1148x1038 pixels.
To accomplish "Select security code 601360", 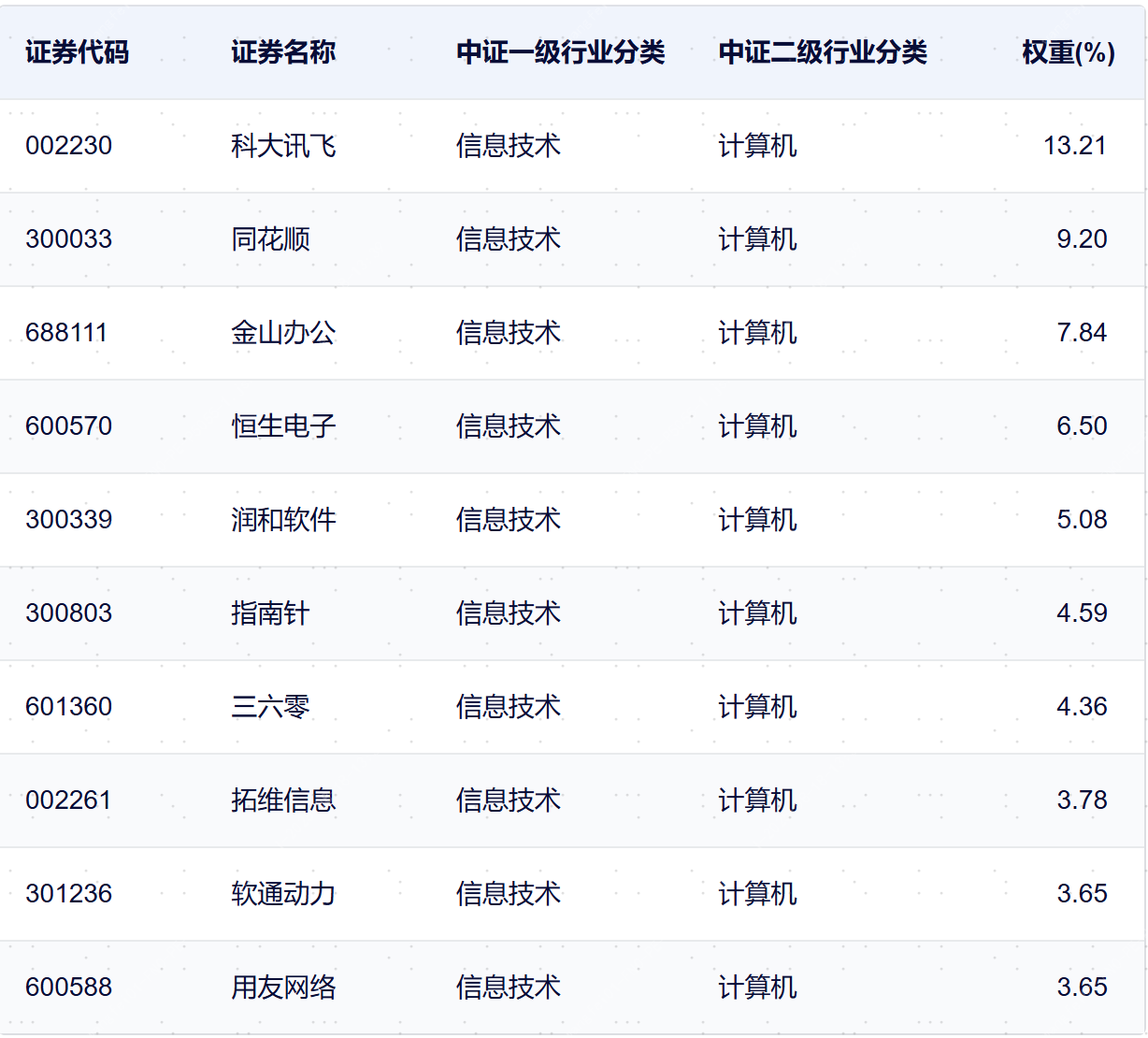I will point(69,707).
